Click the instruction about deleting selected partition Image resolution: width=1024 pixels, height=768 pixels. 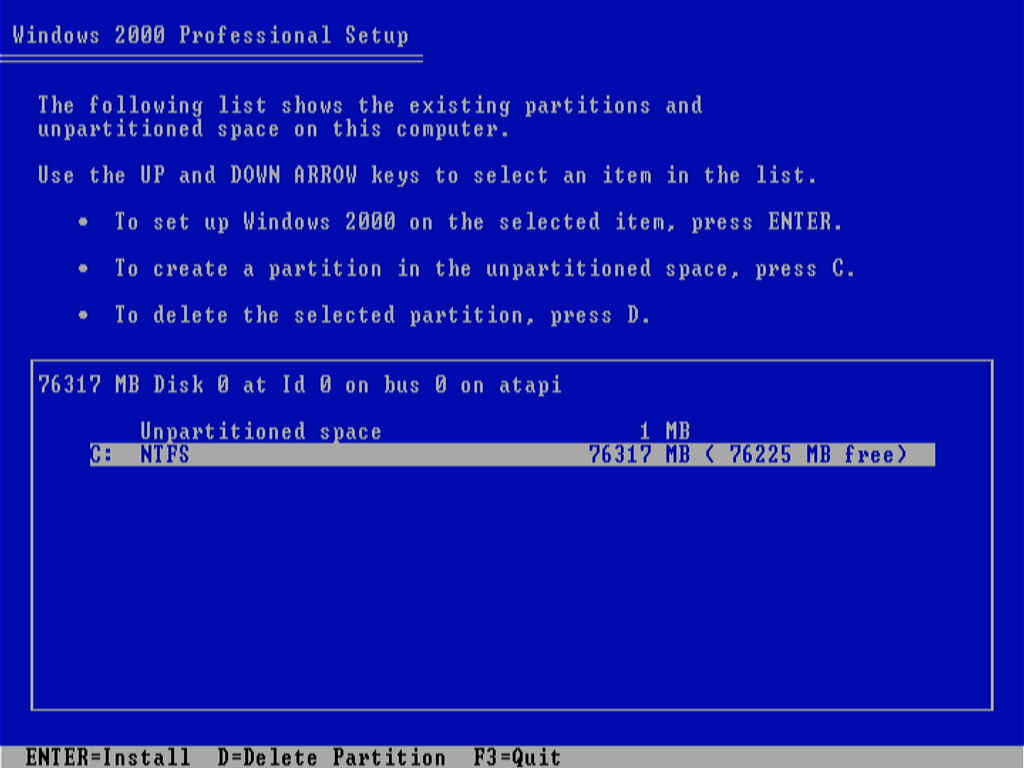(x=382, y=315)
